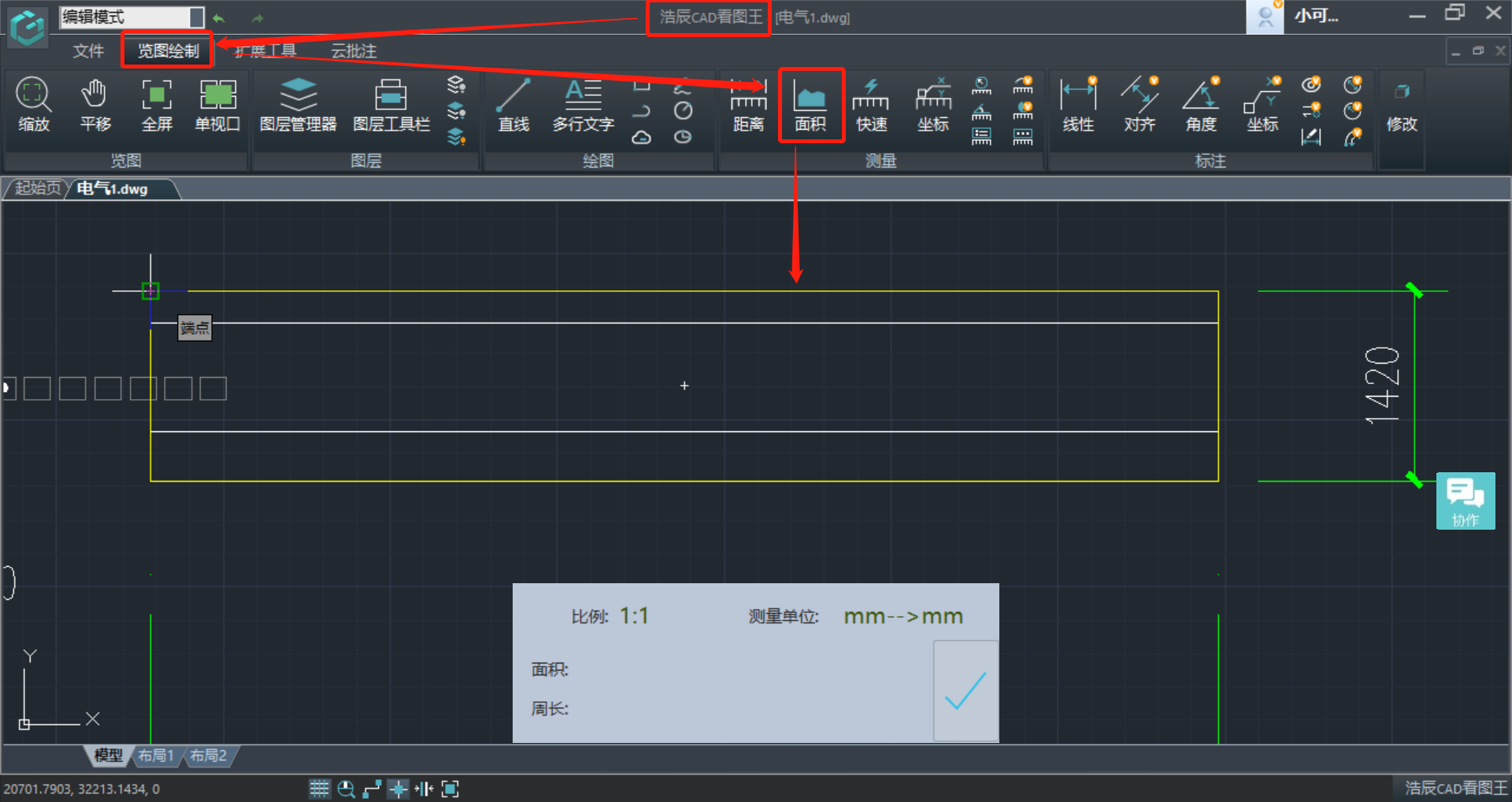The image size is (1512, 802).
Task: Open the 扩展工具 ribbon tab
Action: point(265,51)
